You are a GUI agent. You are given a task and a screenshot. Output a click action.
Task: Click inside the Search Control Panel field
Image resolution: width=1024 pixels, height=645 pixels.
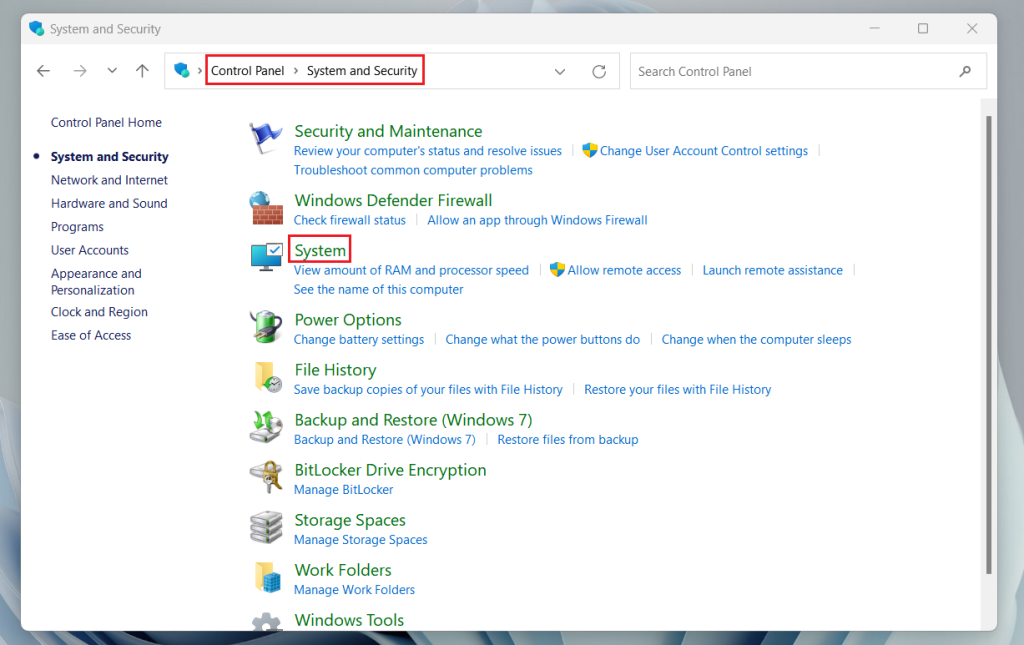coord(790,71)
